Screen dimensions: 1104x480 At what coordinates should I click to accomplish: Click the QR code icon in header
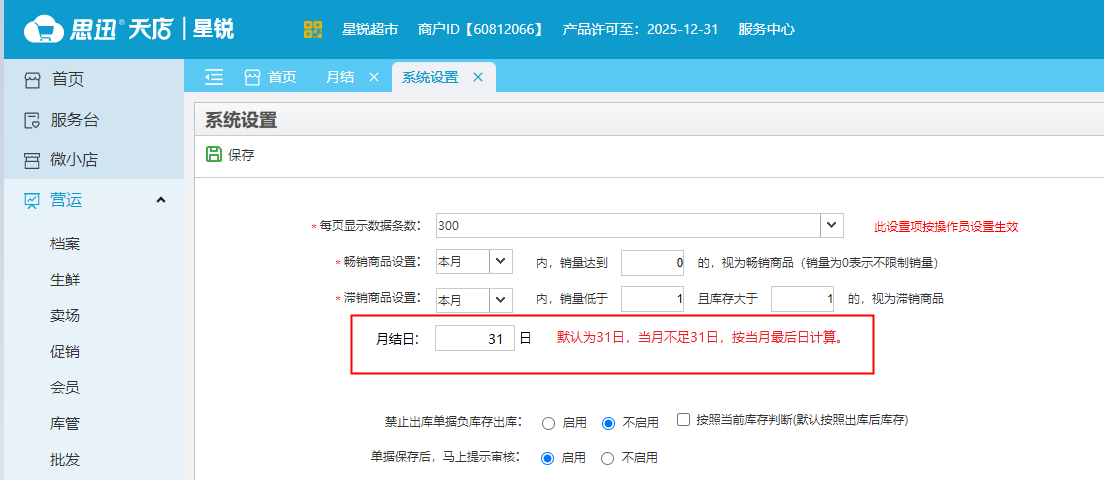pyautogui.click(x=313, y=29)
